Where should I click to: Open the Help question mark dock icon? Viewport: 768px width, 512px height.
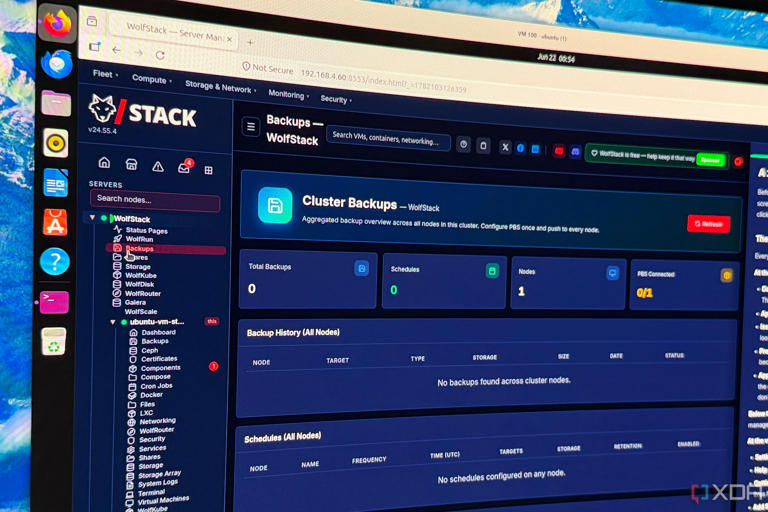point(54,262)
